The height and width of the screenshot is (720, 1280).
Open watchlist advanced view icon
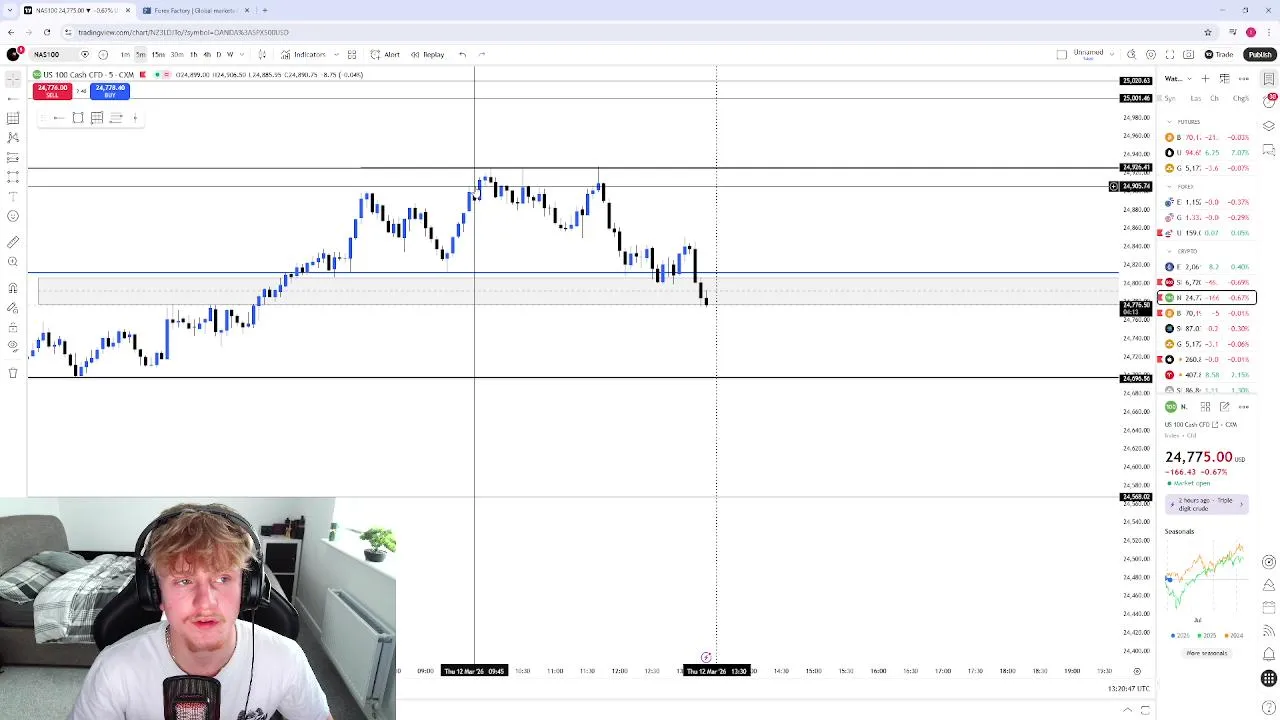[1224, 78]
